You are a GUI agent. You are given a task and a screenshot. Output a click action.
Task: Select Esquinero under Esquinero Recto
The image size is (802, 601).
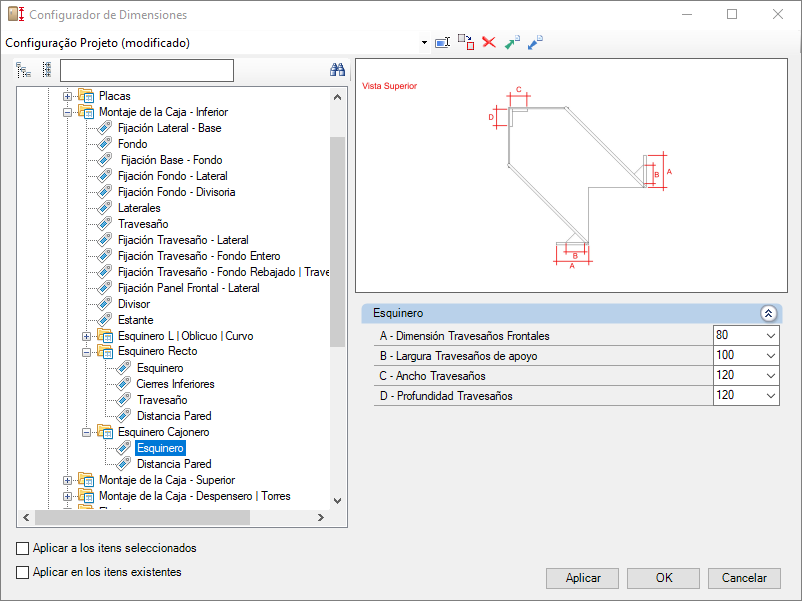click(160, 368)
